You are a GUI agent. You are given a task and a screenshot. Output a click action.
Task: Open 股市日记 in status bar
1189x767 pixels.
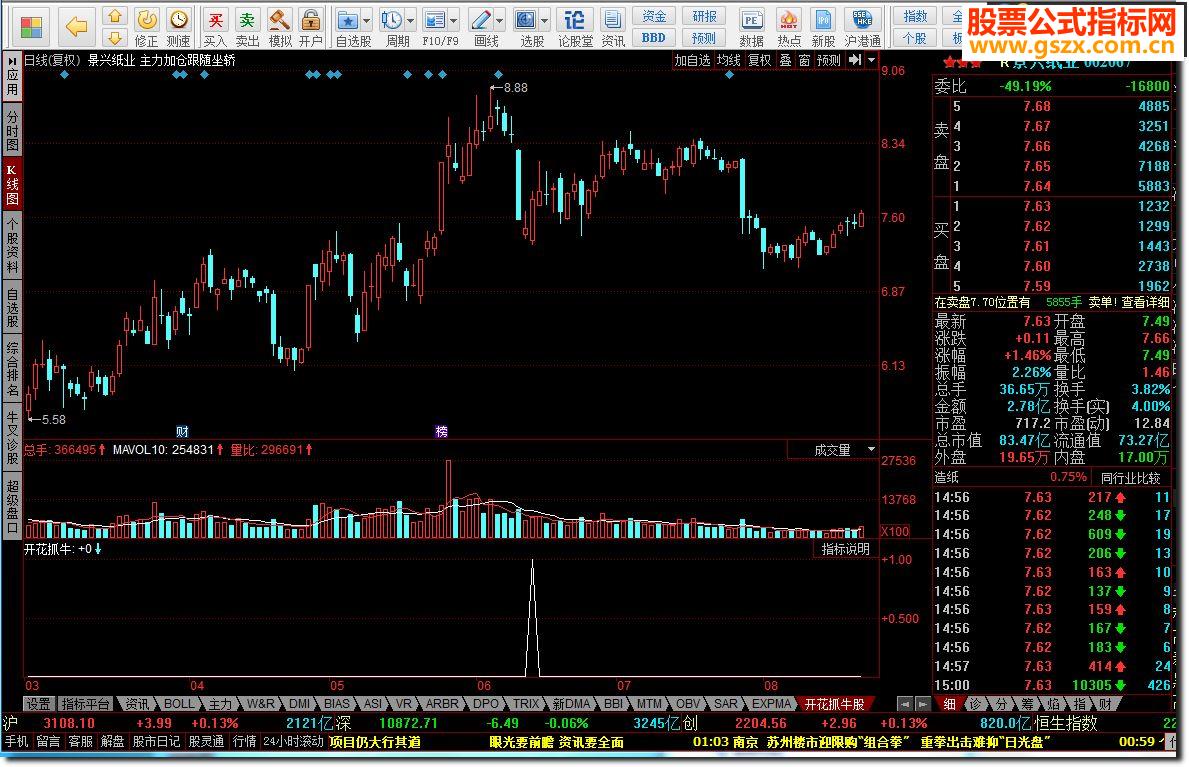[x=156, y=742]
